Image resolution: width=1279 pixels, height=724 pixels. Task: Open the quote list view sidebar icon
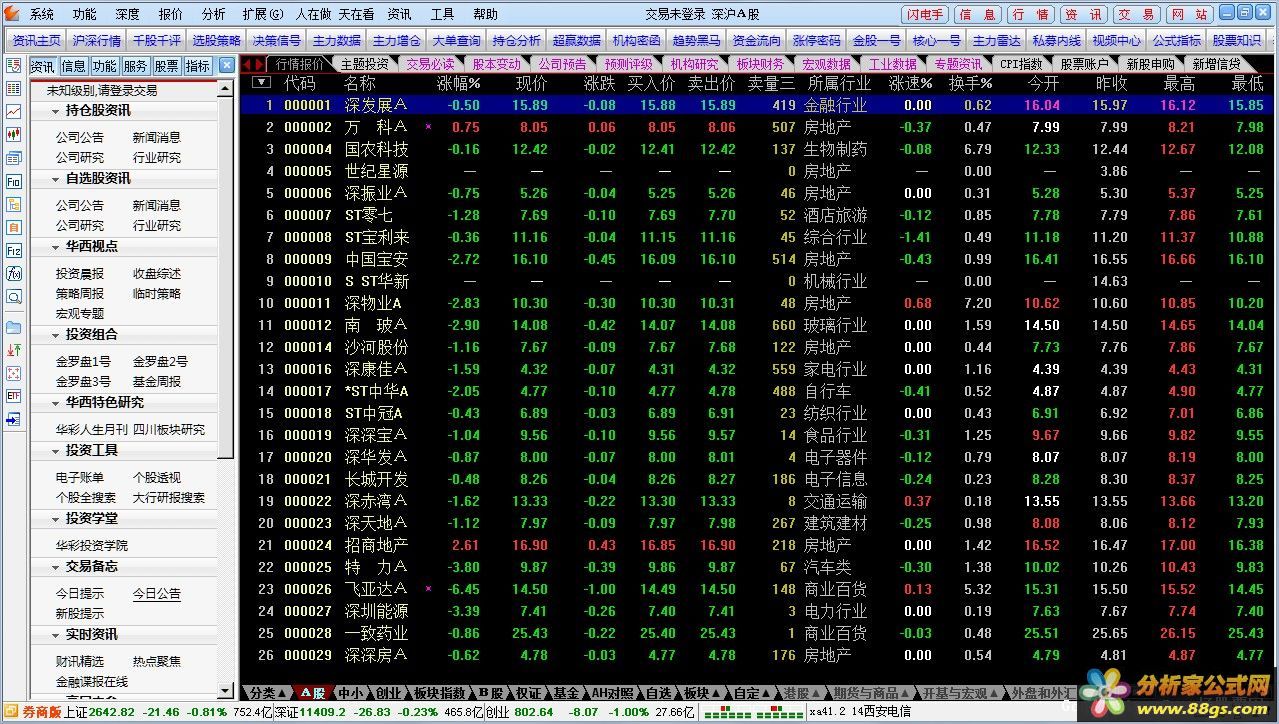coord(13,66)
